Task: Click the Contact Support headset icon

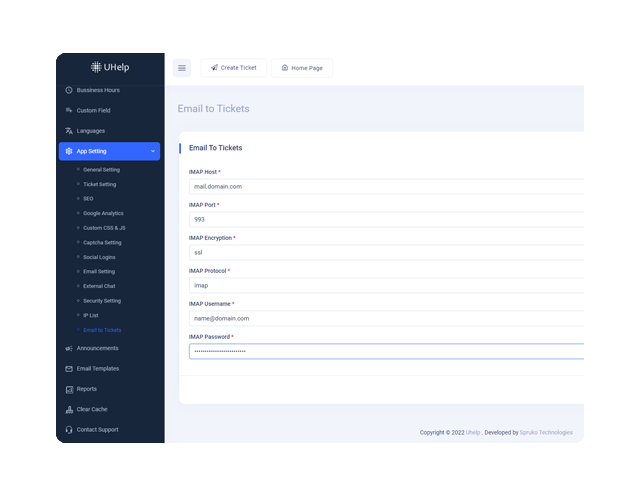Action: pos(69,430)
